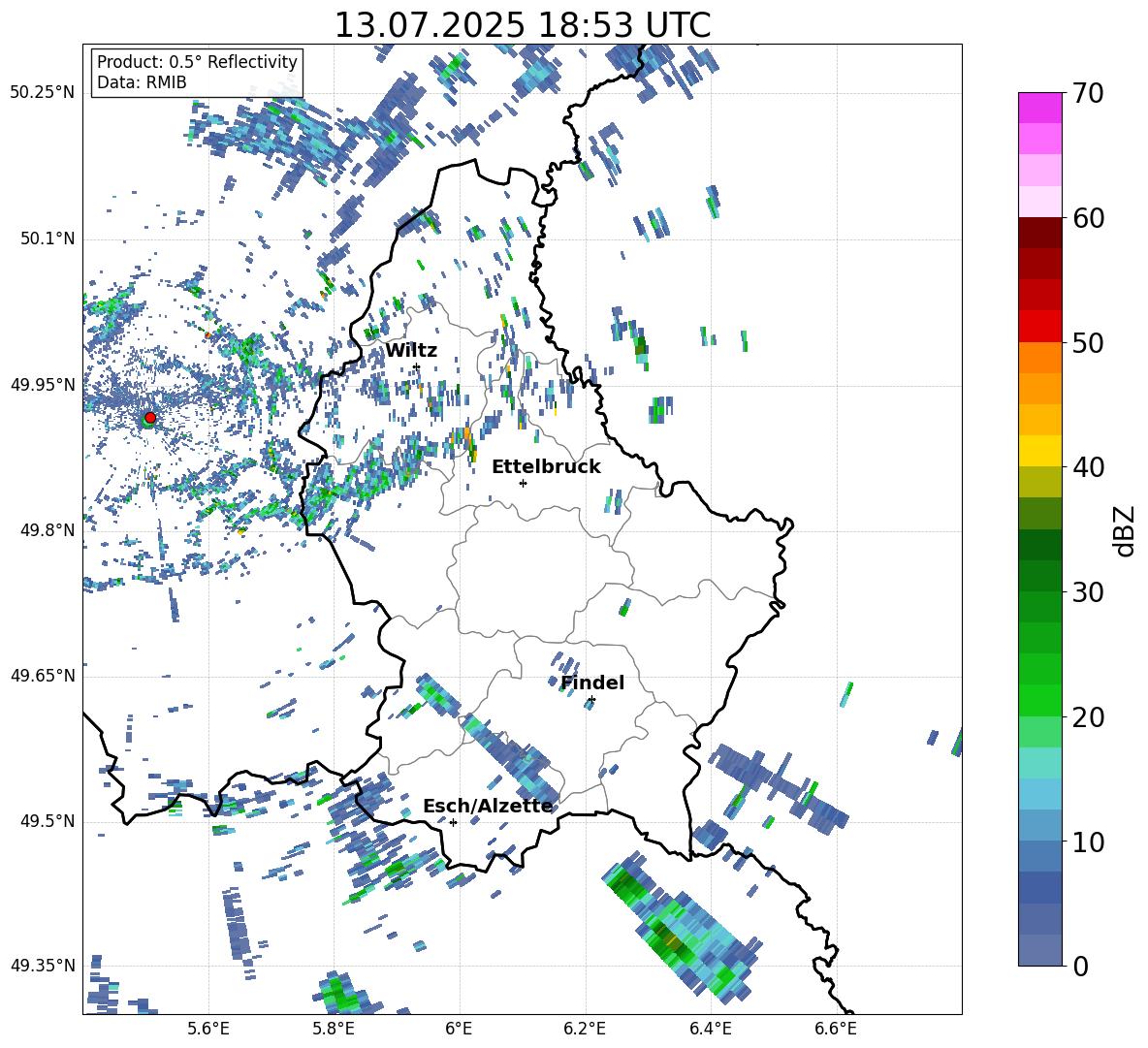Click the Data: RMIB text
This screenshot has width=1148, height=1048.
(142, 82)
